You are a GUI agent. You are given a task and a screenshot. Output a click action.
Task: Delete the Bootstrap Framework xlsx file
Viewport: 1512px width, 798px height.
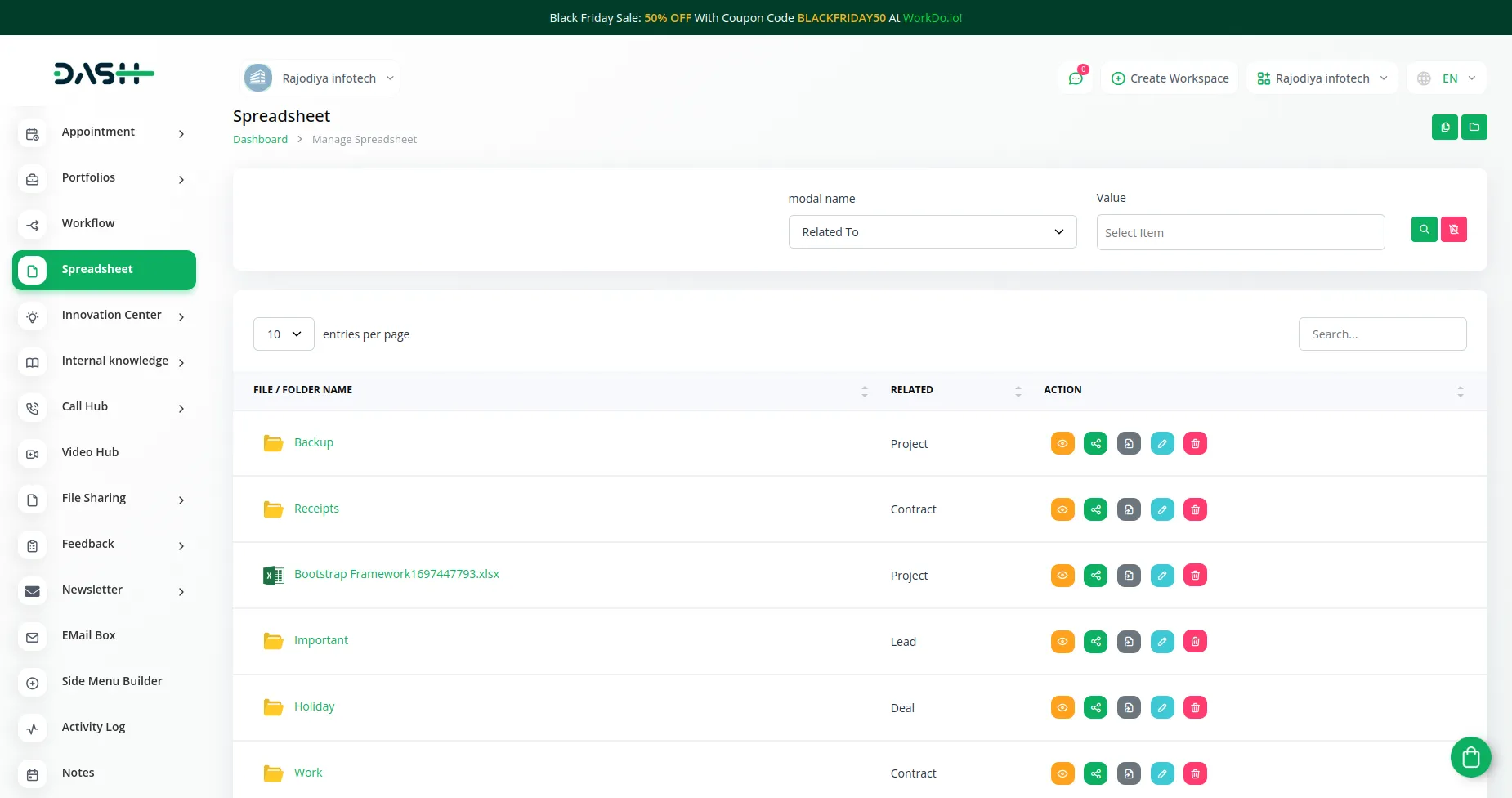tap(1196, 576)
